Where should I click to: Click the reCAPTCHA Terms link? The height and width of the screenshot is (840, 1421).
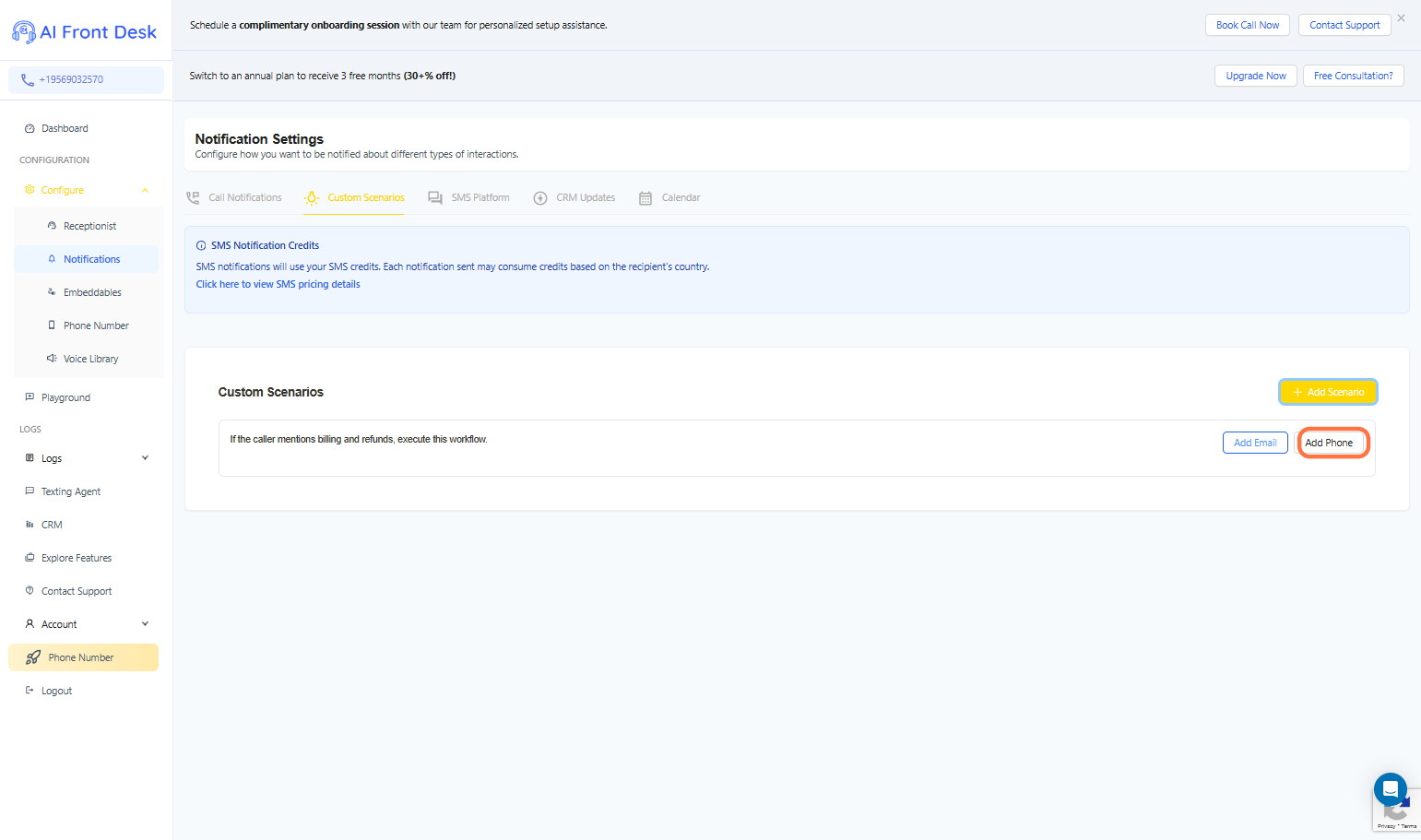coord(1409,826)
